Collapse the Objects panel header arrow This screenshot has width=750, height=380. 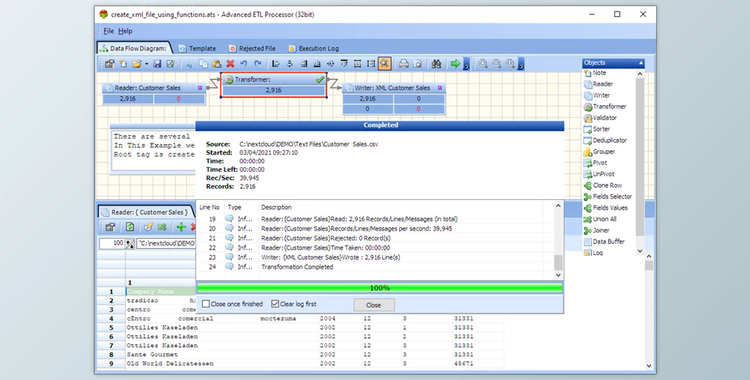click(x=640, y=63)
